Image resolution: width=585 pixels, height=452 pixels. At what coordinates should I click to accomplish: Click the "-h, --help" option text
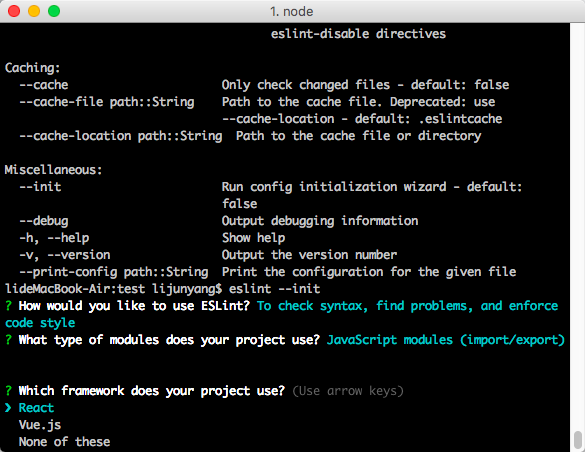[54, 238]
